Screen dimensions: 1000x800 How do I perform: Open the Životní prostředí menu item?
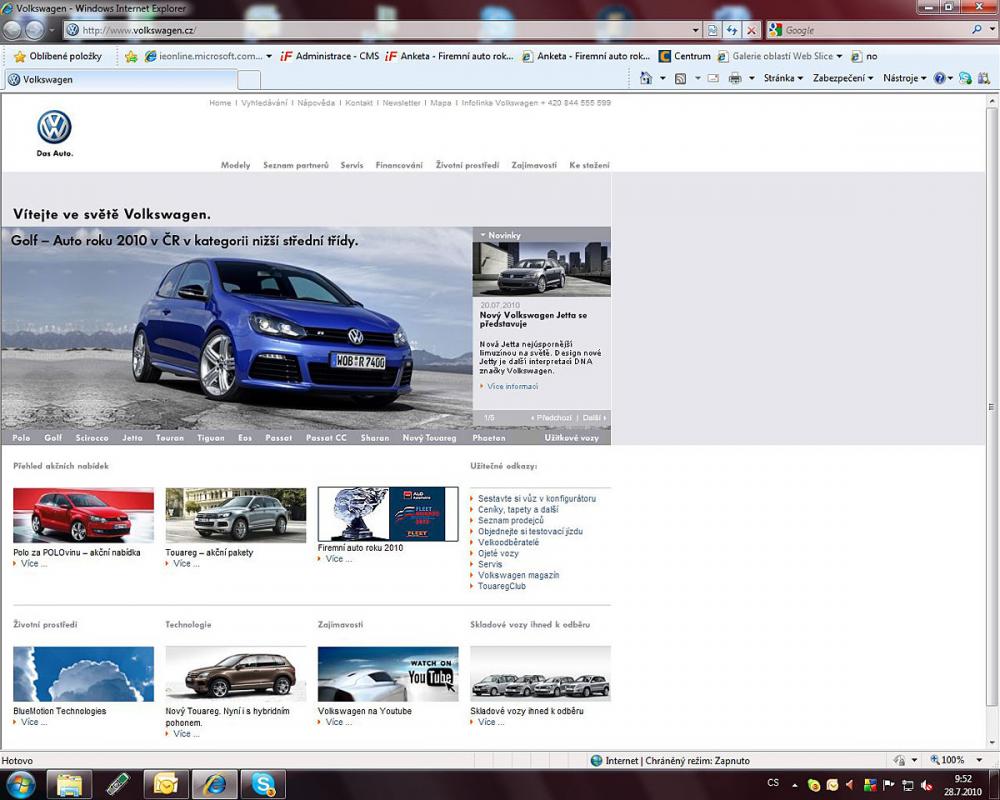467,165
